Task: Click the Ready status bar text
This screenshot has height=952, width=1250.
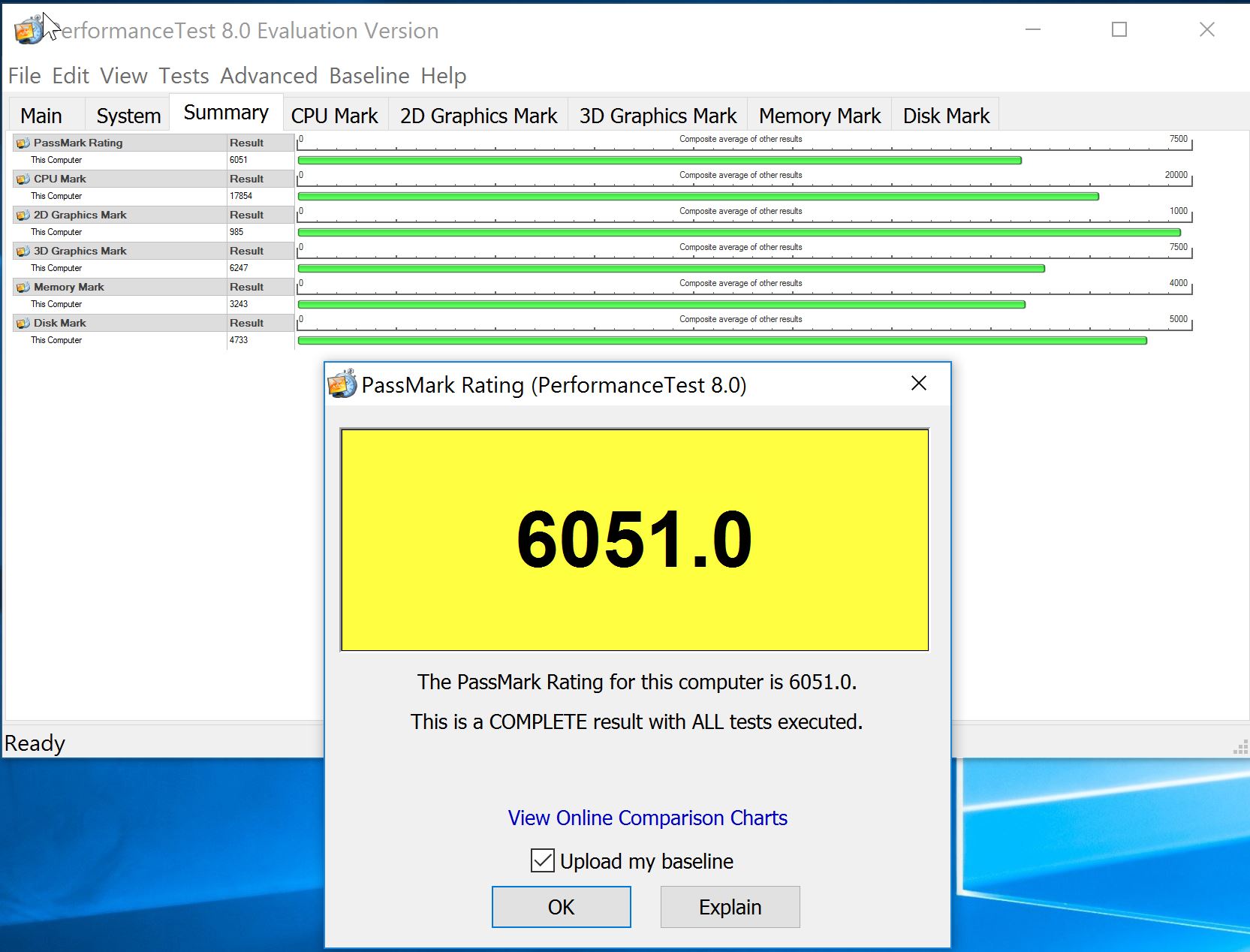Action: (x=35, y=743)
